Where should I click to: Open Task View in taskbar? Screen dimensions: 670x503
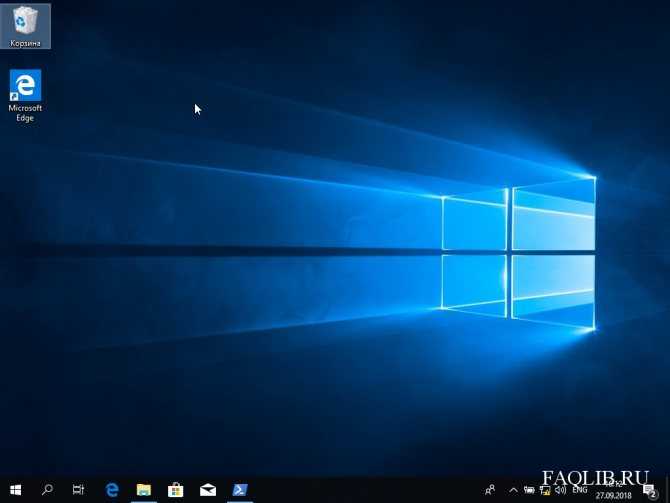point(78,490)
